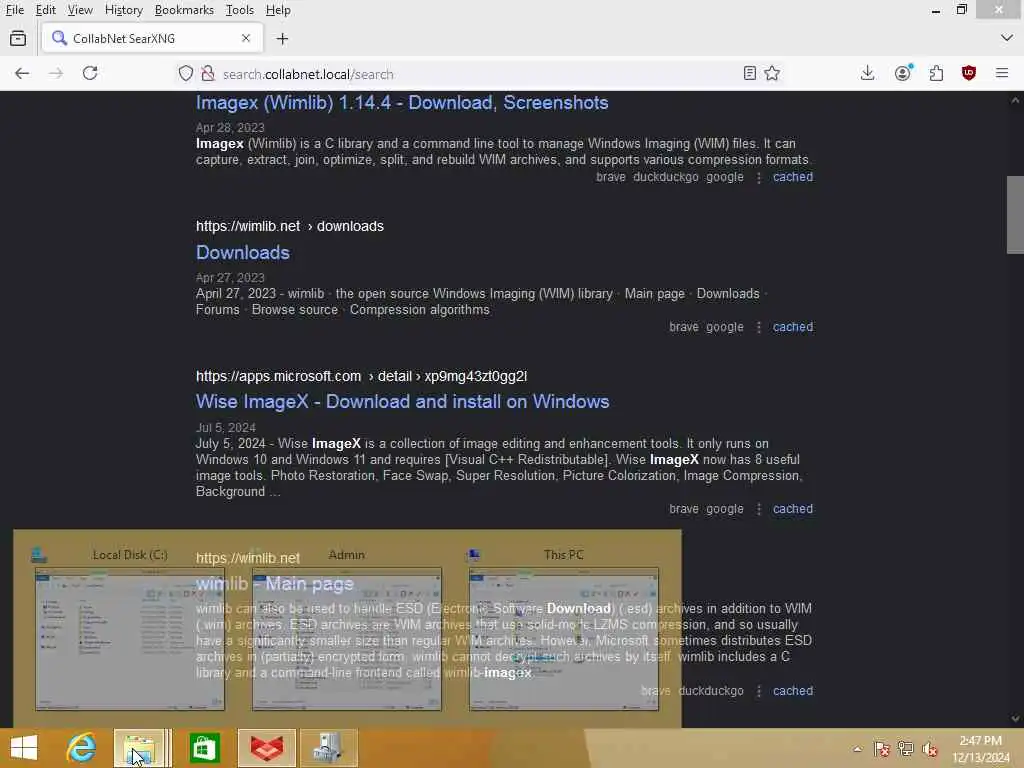1024x768 pixels.
Task: Switch to This PC window preview
Action: [564, 639]
